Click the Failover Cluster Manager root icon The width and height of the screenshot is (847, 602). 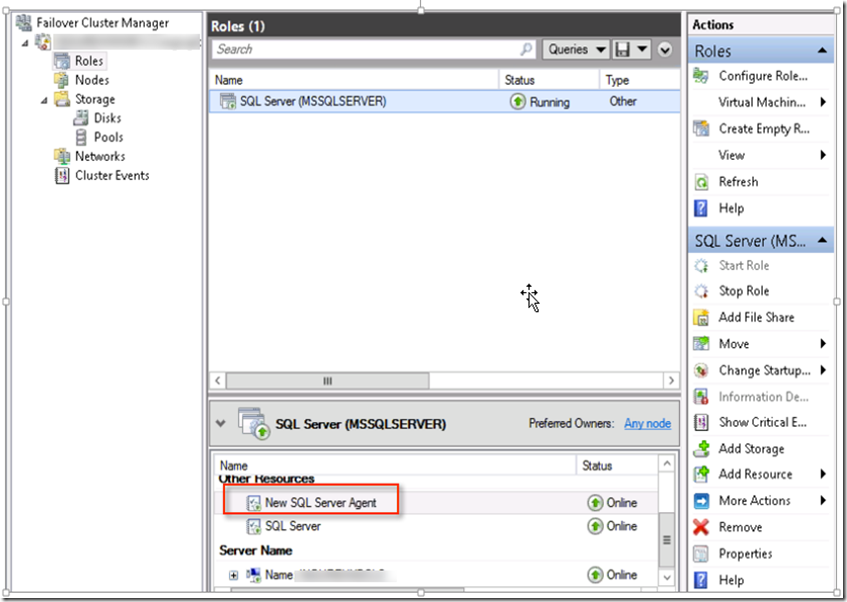click(24, 23)
